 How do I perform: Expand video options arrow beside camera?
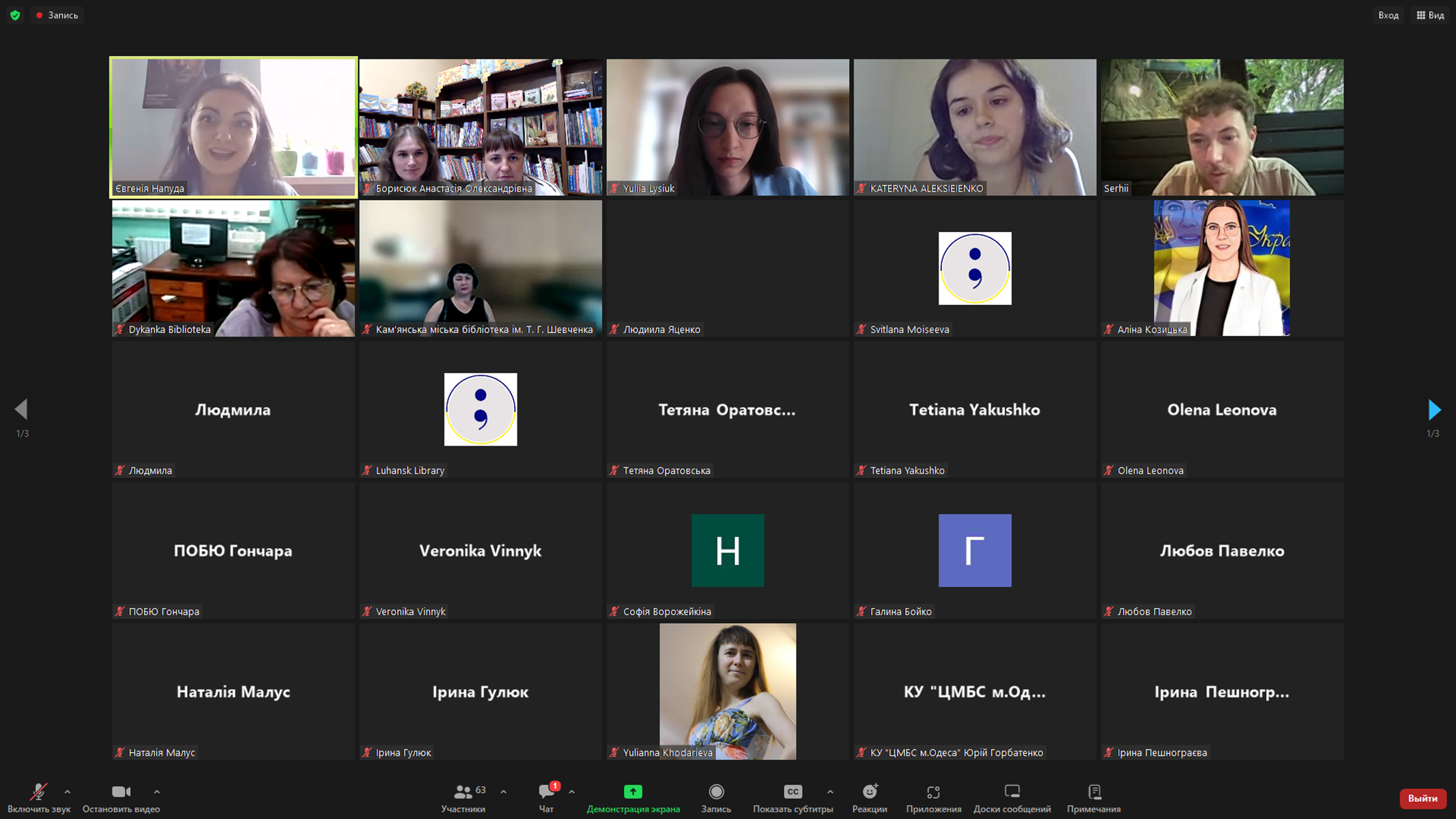pos(157,792)
